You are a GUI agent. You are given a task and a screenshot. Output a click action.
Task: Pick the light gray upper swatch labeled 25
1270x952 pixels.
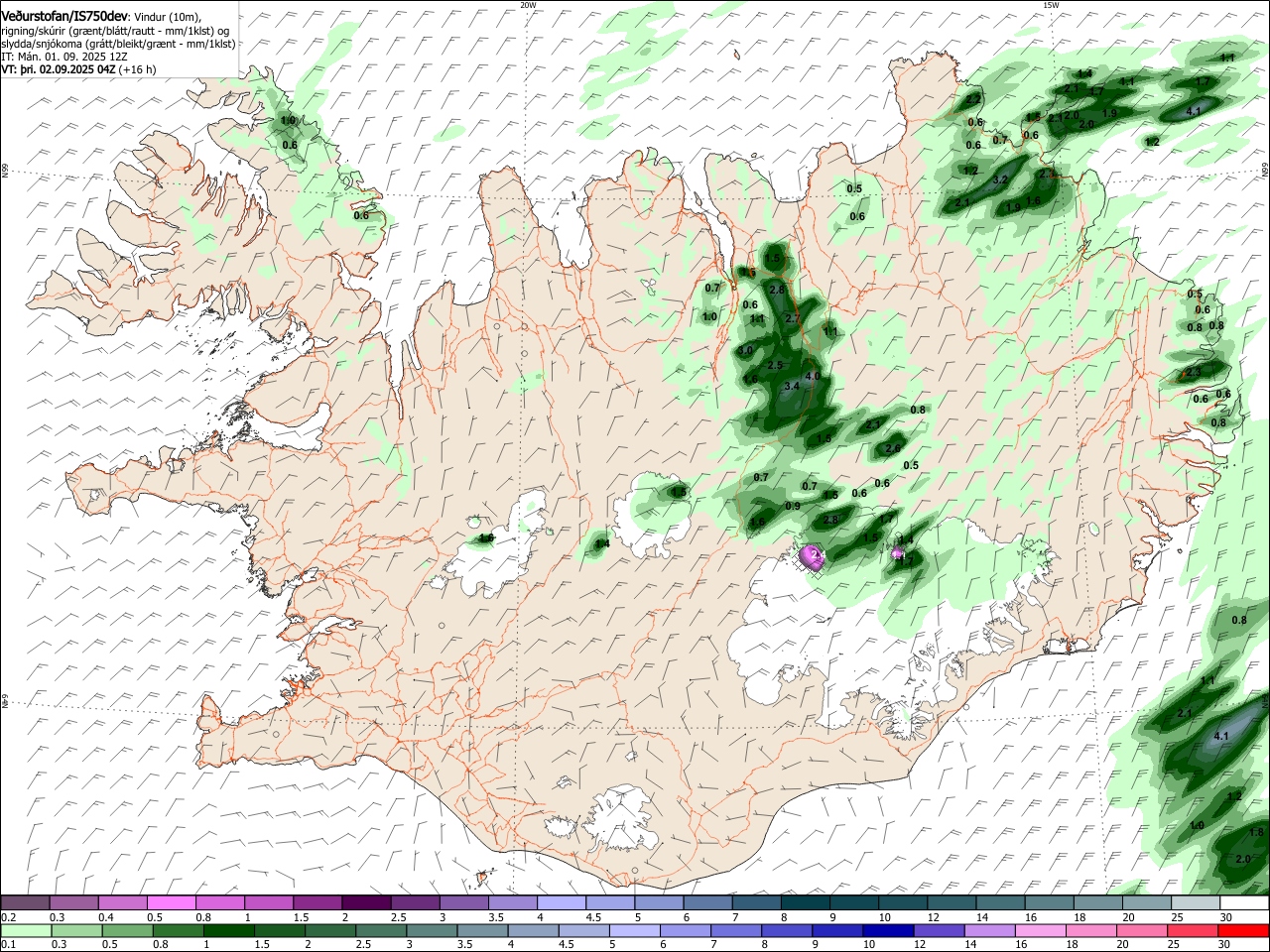[1196, 902]
